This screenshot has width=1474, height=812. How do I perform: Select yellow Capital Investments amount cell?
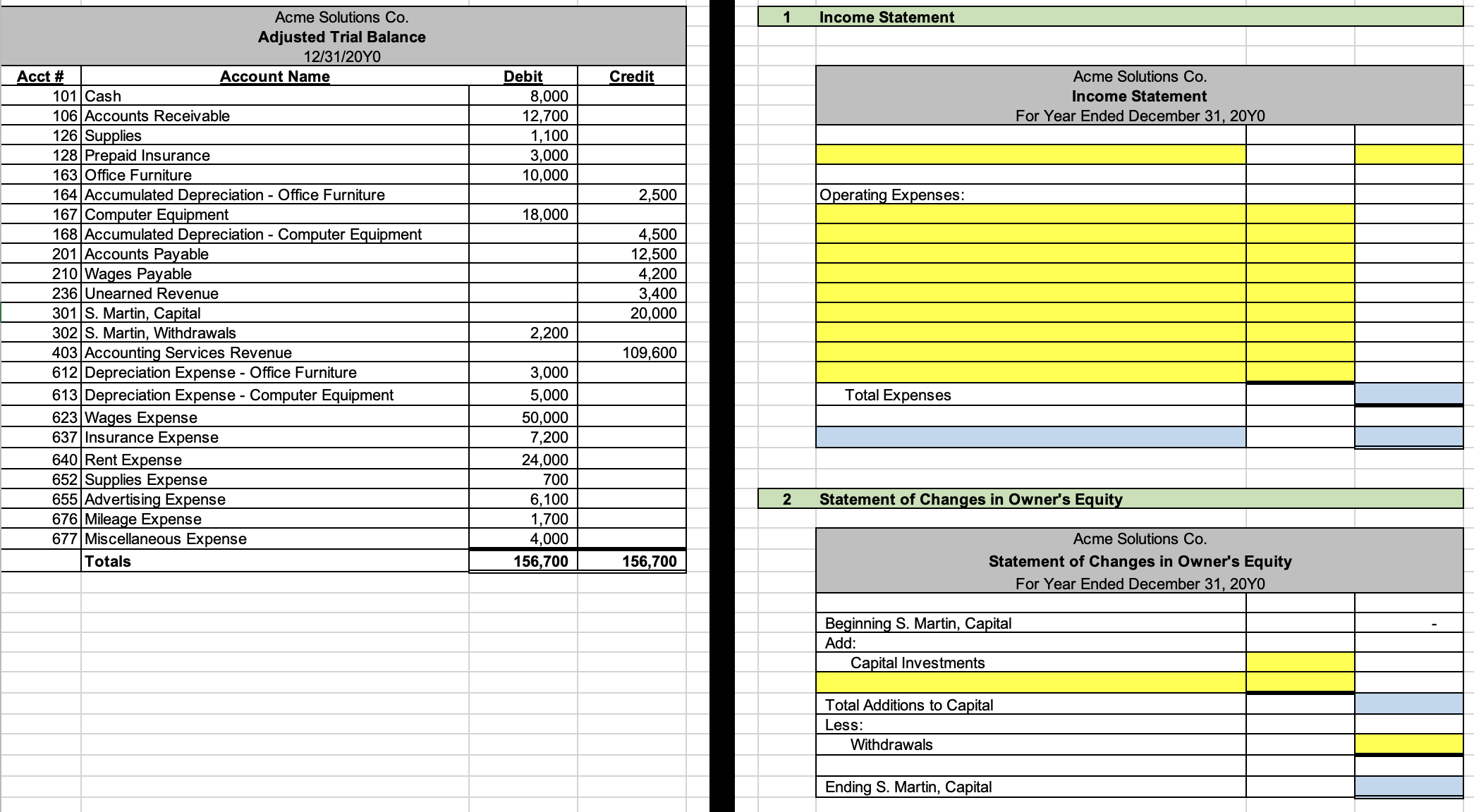[x=1300, y=663]
